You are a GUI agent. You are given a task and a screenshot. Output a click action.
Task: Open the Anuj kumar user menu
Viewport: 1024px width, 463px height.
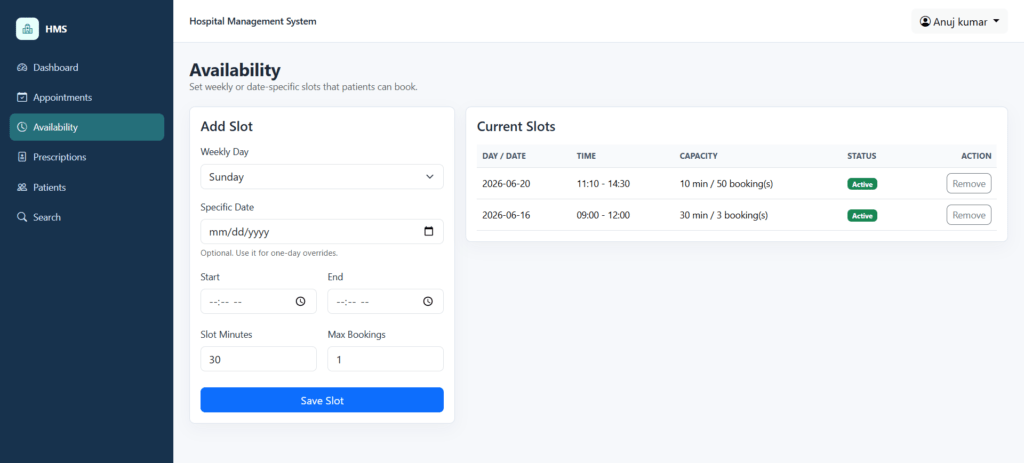click(959, 22)
